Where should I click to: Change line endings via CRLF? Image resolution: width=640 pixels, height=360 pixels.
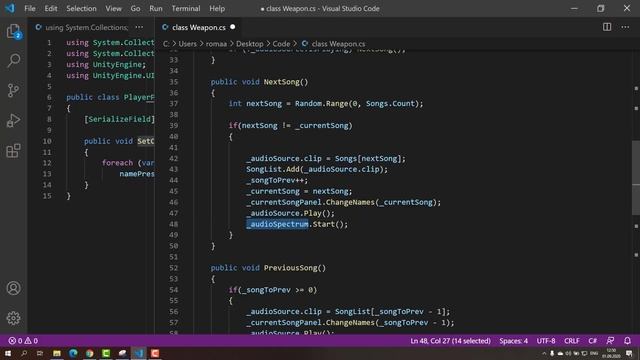571,340
